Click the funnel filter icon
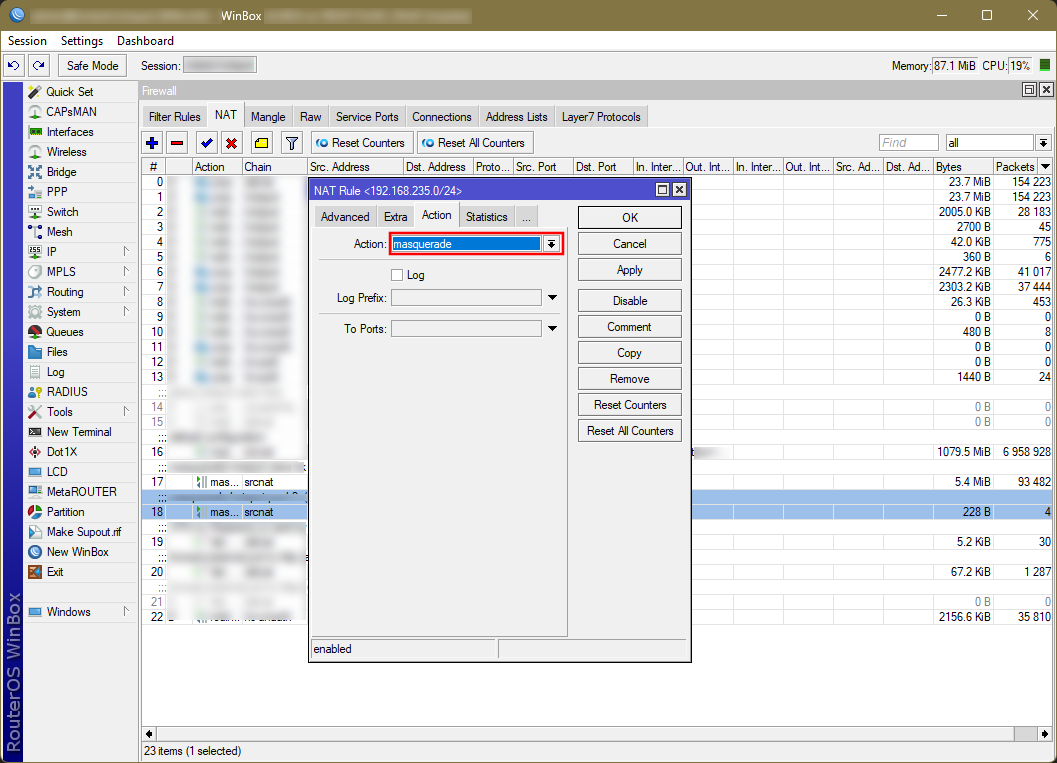This screenshot has width=1057, height=763. (291, 143)
